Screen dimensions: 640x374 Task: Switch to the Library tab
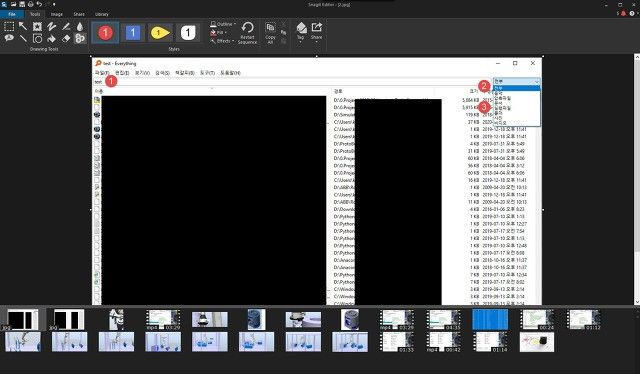[102, 14]
